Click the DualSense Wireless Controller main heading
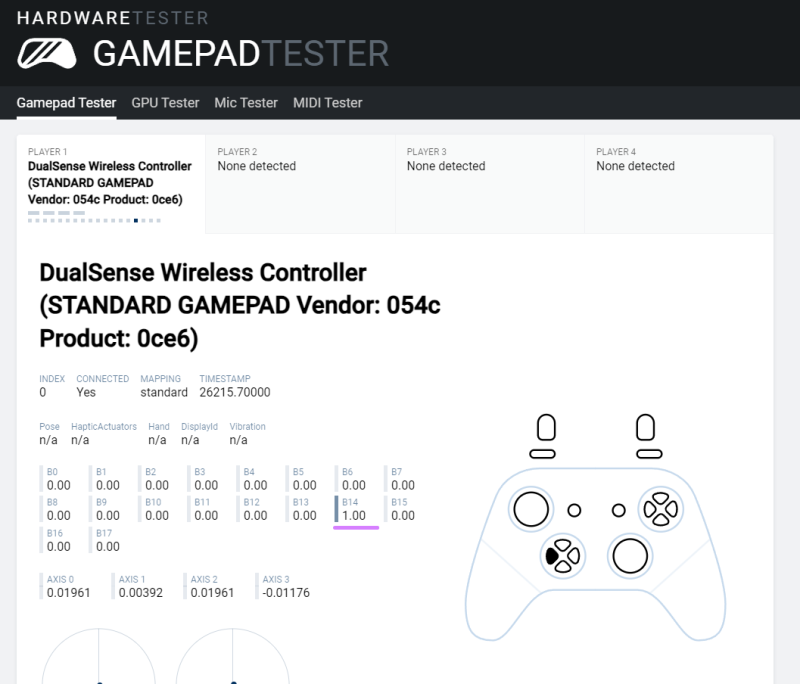800x684 pixels. [x=240, y=306]
